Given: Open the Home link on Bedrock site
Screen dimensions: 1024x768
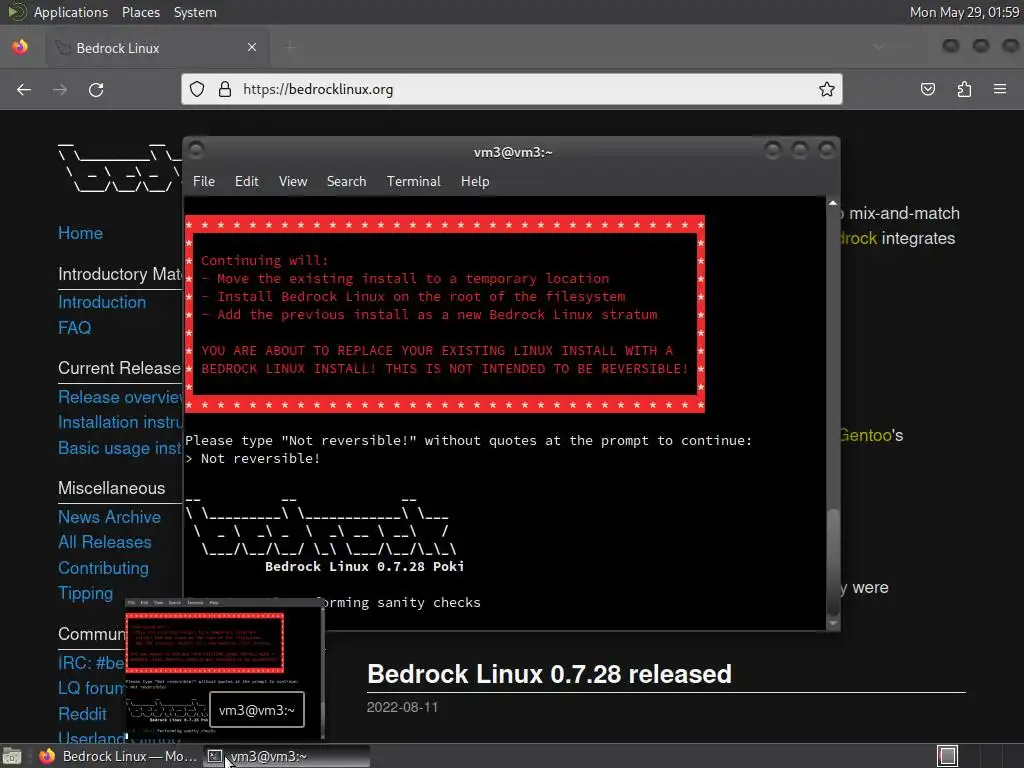Looking at the screenshot, I should 80,233.
